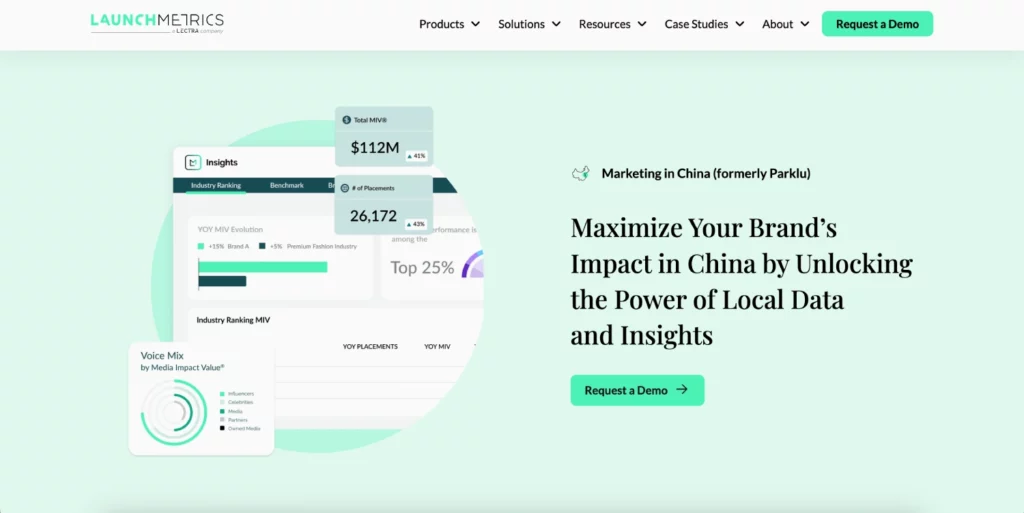Viewport: 1024px width, 513px height.
Task: Click Industry Ranking MIV heading
Action: pos(233,320)
